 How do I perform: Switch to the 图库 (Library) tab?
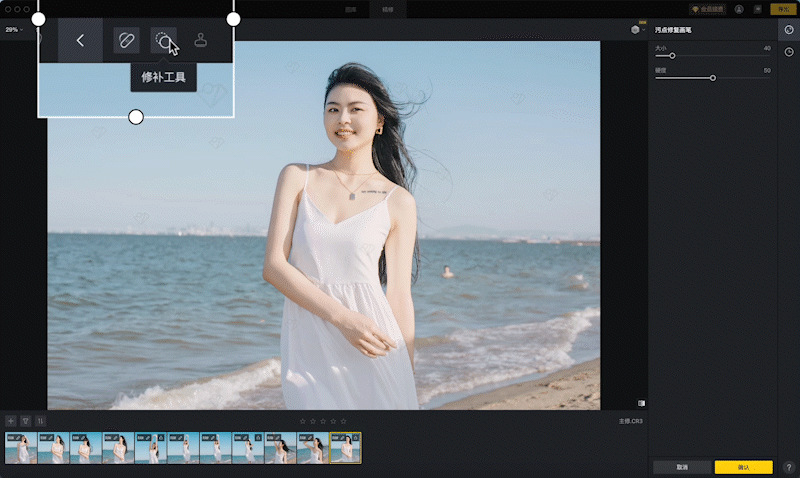click(x=350, y=9)
